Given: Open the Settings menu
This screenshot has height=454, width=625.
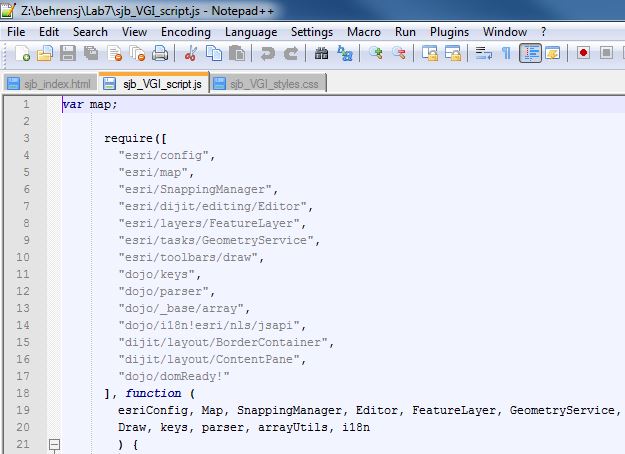Looking at the screenshot, I should point(312,32).
